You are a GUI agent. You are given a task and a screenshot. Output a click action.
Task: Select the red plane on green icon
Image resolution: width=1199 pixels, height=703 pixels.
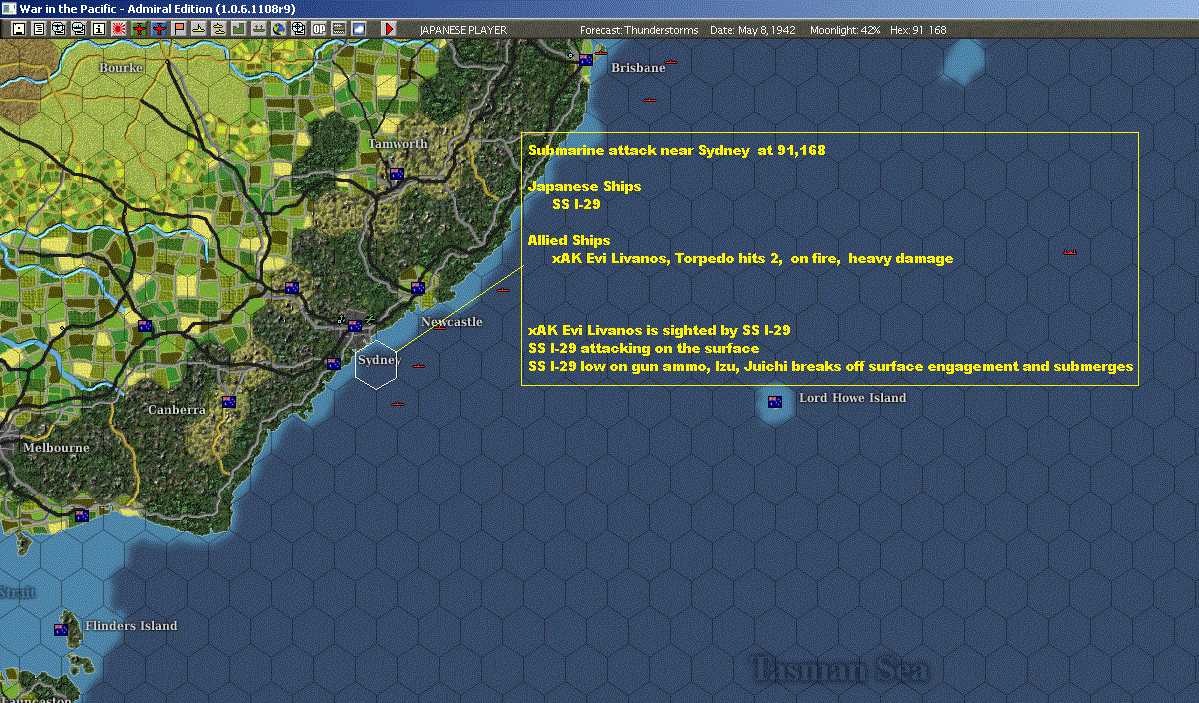[x=139, y=29]
